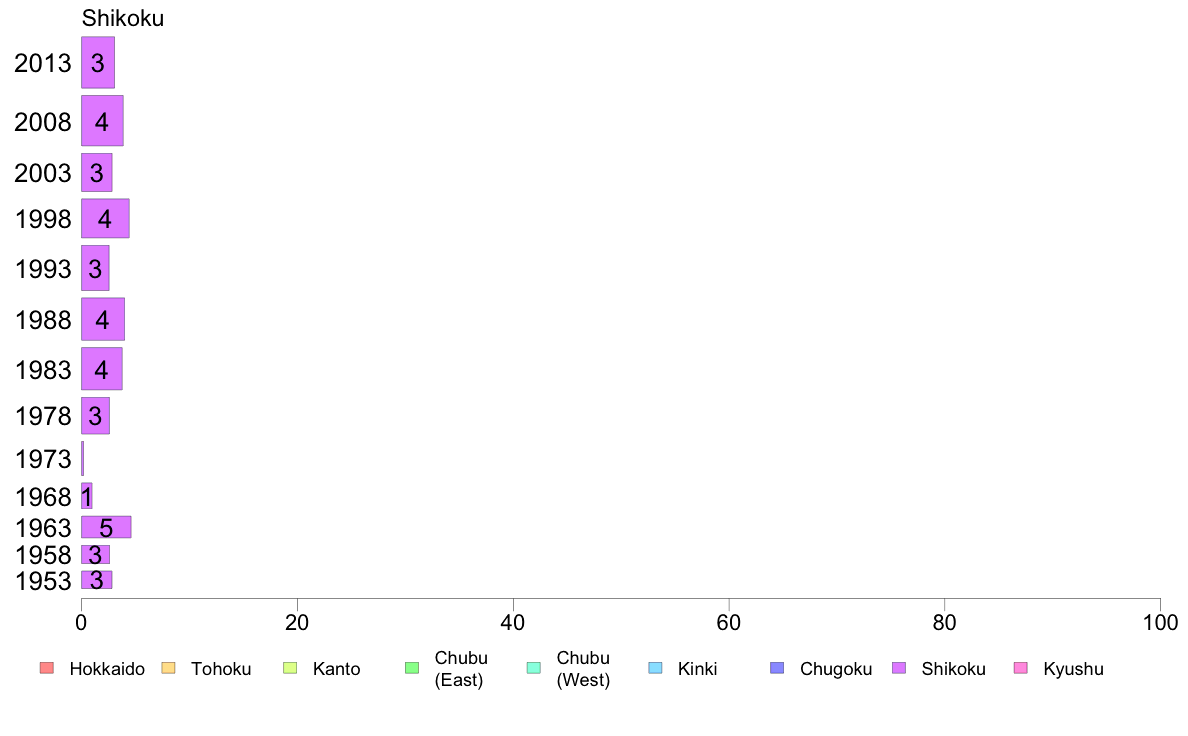Click the Hokkaido legend label
Viewport: 1188px width, 736px height.
107,669
